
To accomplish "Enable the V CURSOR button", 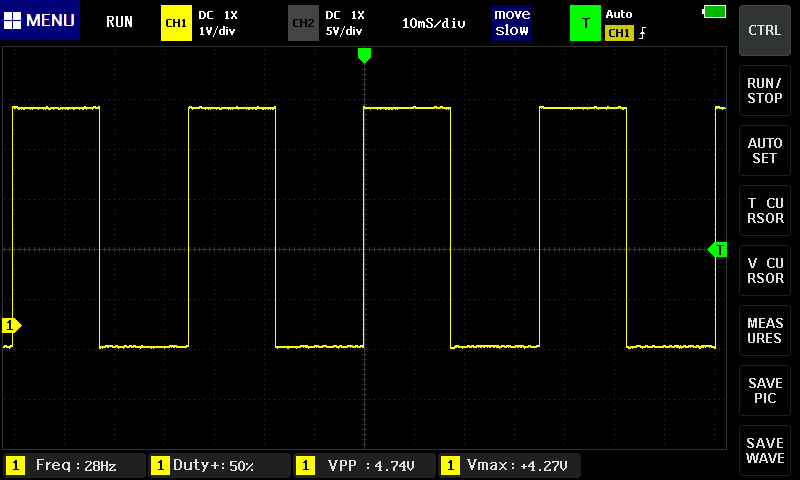I will 764,270.
